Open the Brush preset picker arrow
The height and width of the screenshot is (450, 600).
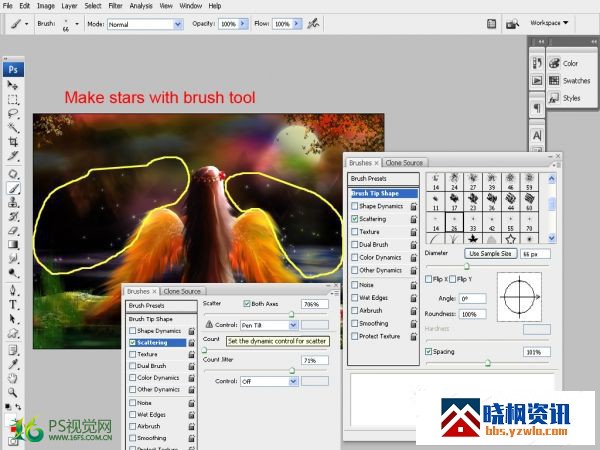[x=77, y=24]
